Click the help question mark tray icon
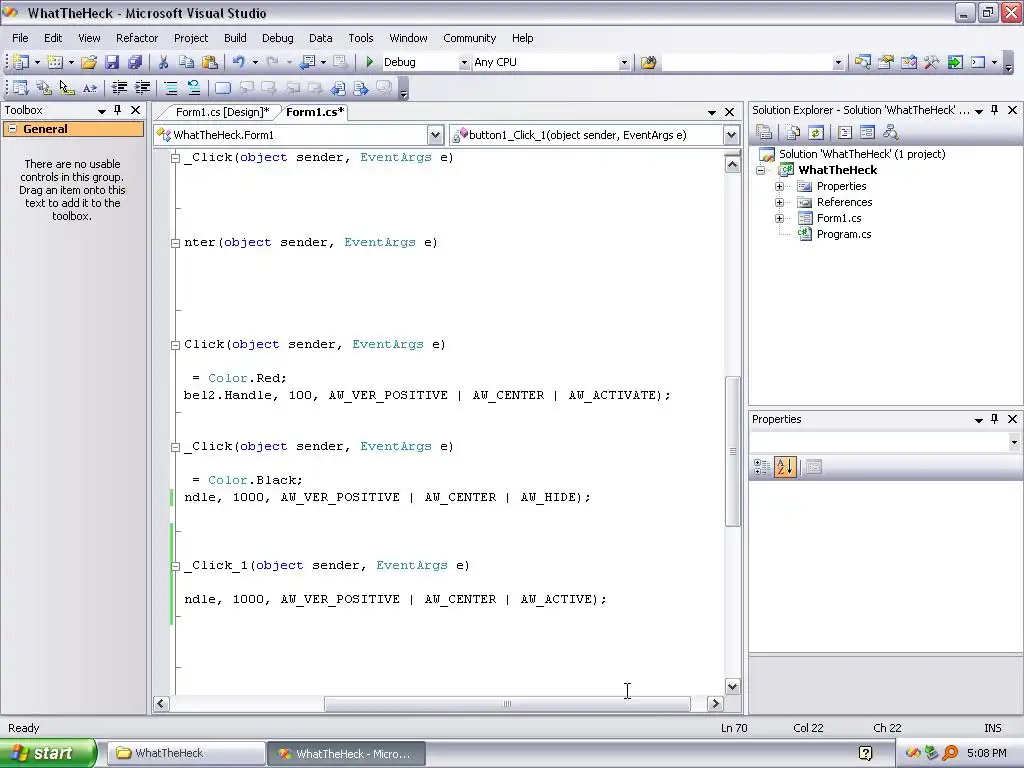Viewport: 1024px width, 768px height. pyautogui.click(x=865, y=753)
